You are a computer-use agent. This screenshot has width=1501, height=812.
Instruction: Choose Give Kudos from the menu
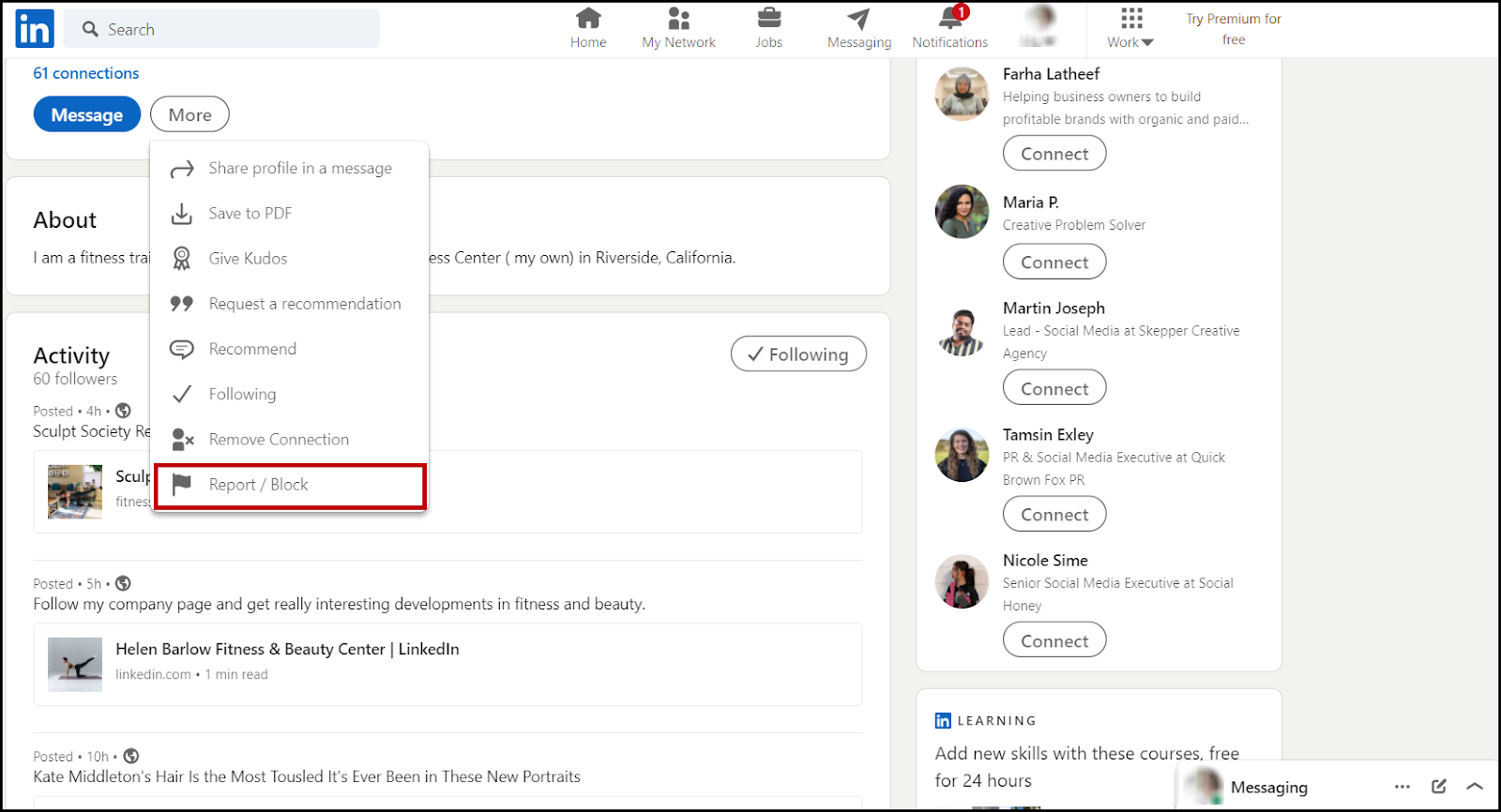tap(291, 259)
